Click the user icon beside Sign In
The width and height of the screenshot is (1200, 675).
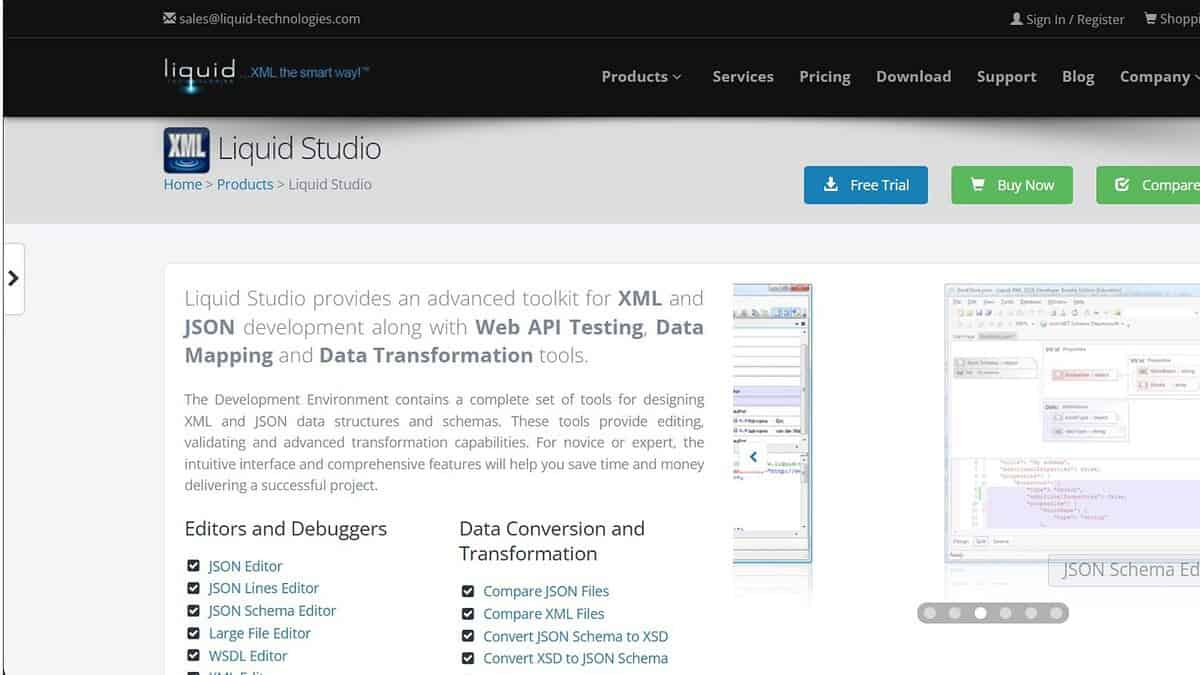(1016, 19)
